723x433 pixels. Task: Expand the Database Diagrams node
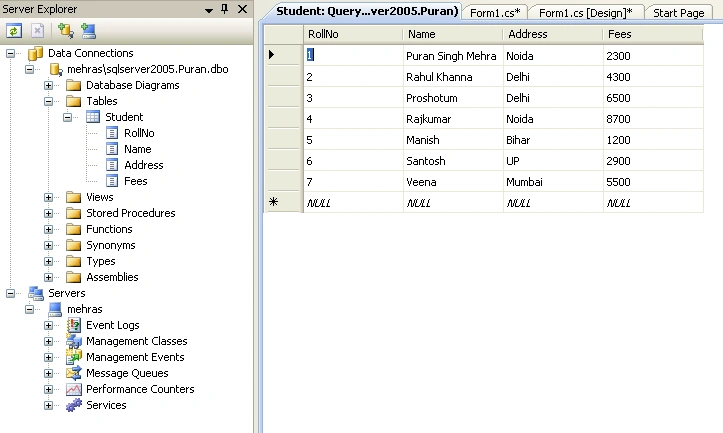coord(48,85)
